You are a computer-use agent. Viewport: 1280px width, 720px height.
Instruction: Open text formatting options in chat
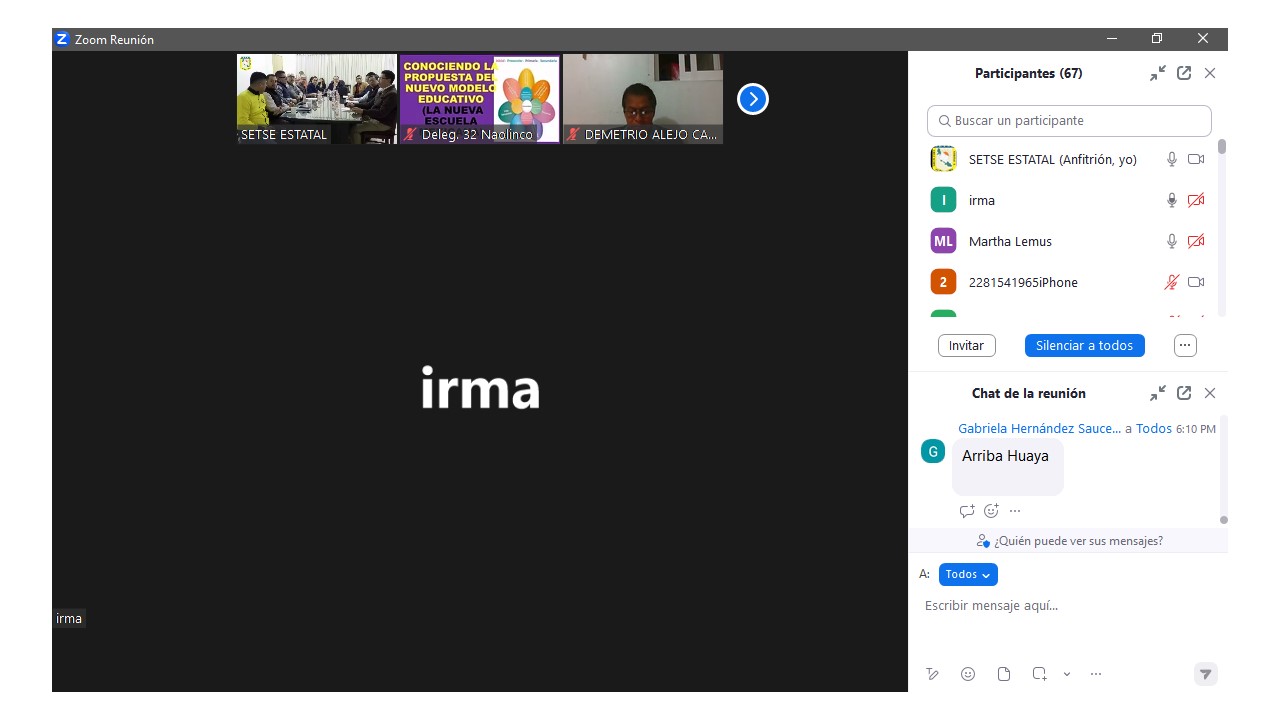932,674
